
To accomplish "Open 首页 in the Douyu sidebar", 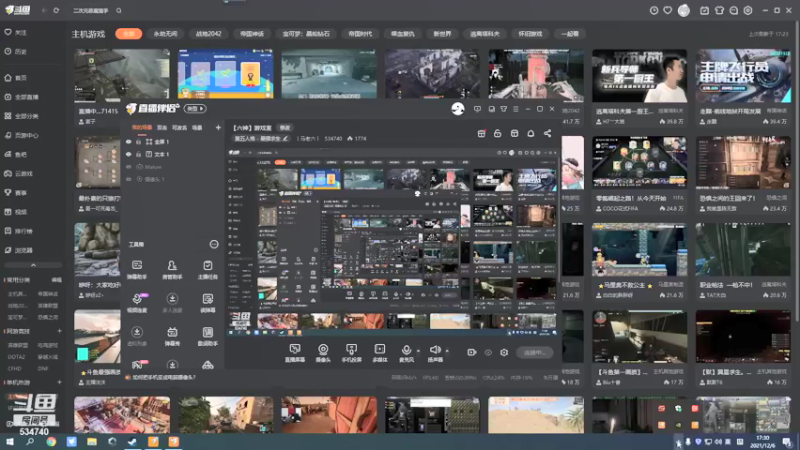I will click(20, 78).
